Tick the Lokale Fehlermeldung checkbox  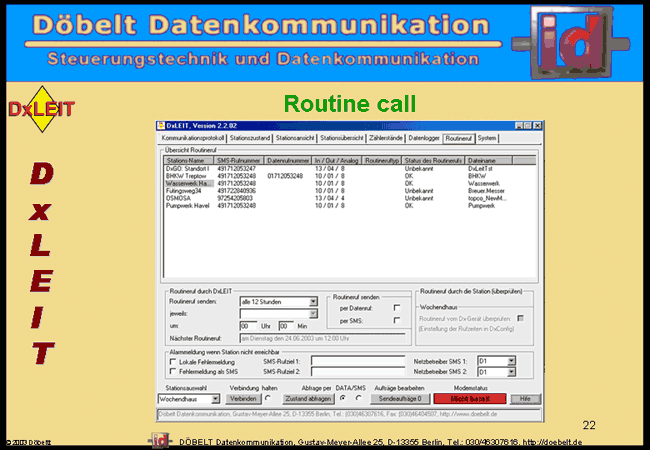tap(173, 362)
